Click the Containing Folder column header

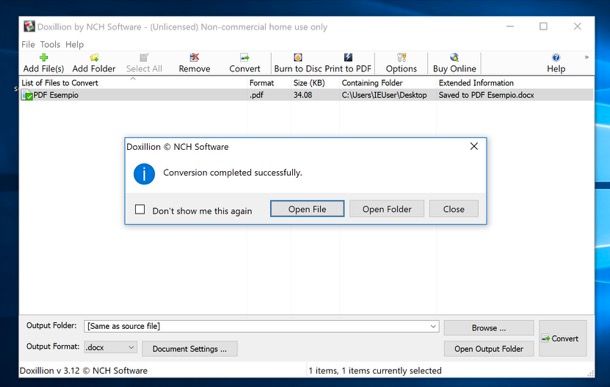[x=372, y=83]
